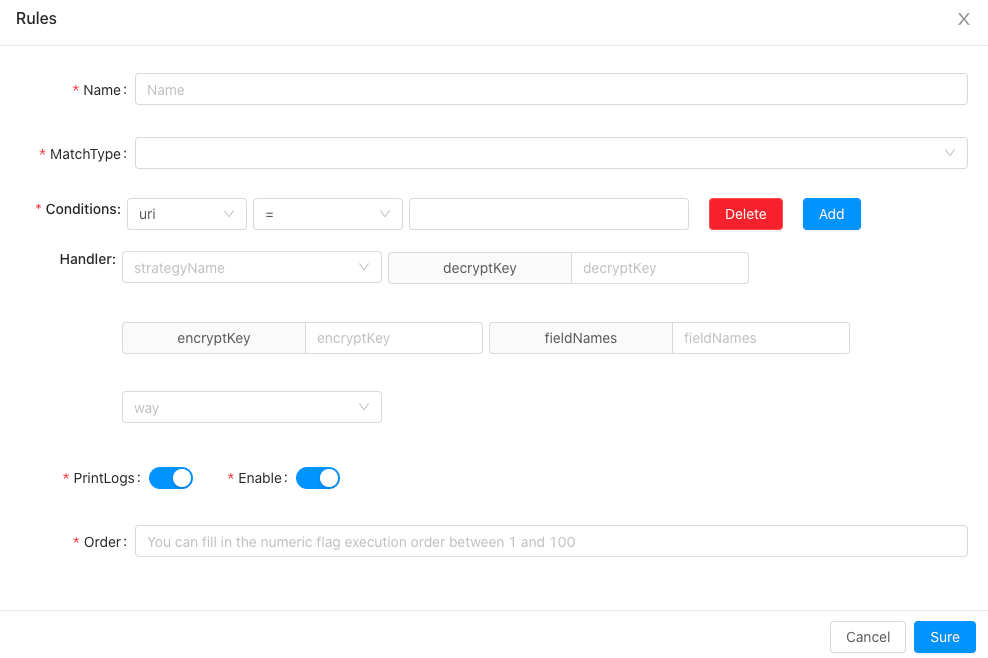Click the Order execution input field

pyautogui.click(x=552, y=541)
